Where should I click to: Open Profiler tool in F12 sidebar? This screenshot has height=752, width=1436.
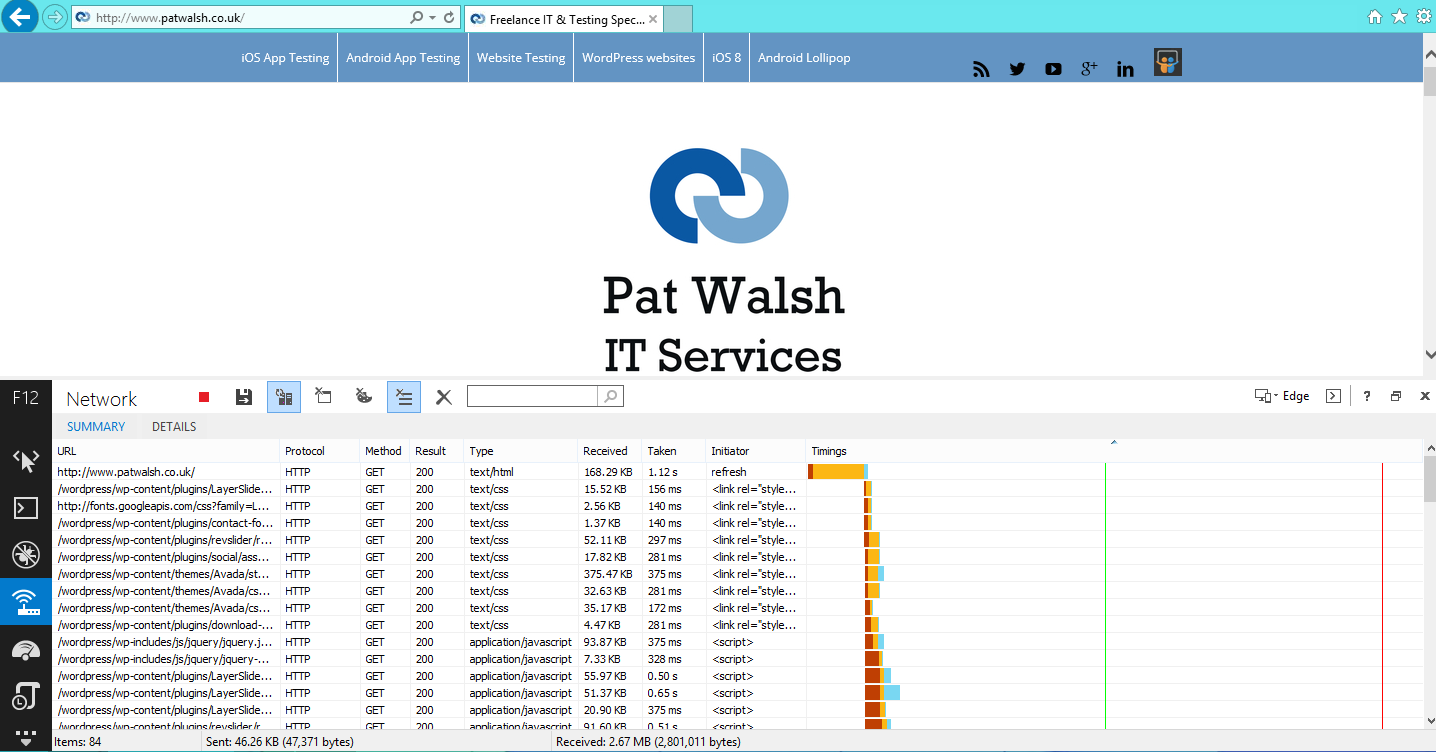point(26,696)
